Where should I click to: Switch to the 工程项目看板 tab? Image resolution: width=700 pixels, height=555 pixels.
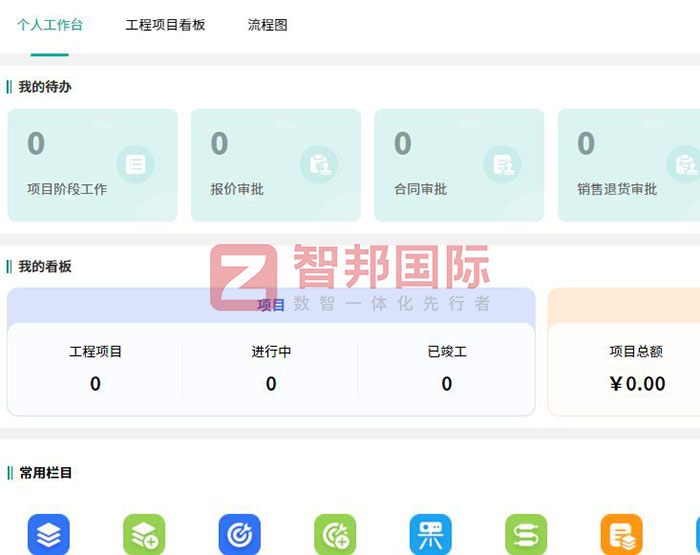click(x=165, y=25)
